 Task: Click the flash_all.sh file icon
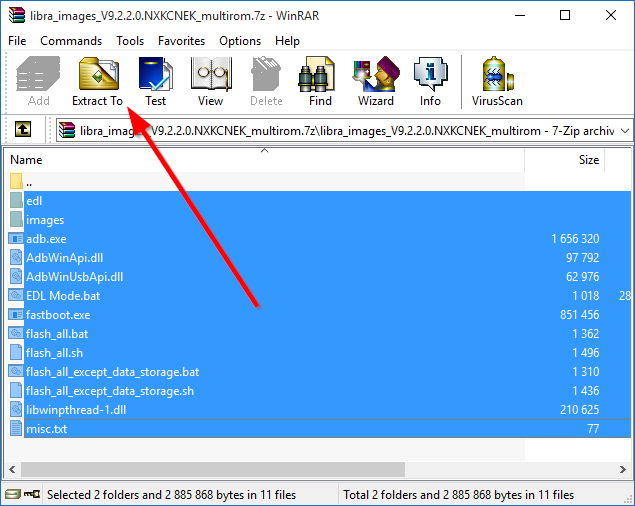pos(16,352)
